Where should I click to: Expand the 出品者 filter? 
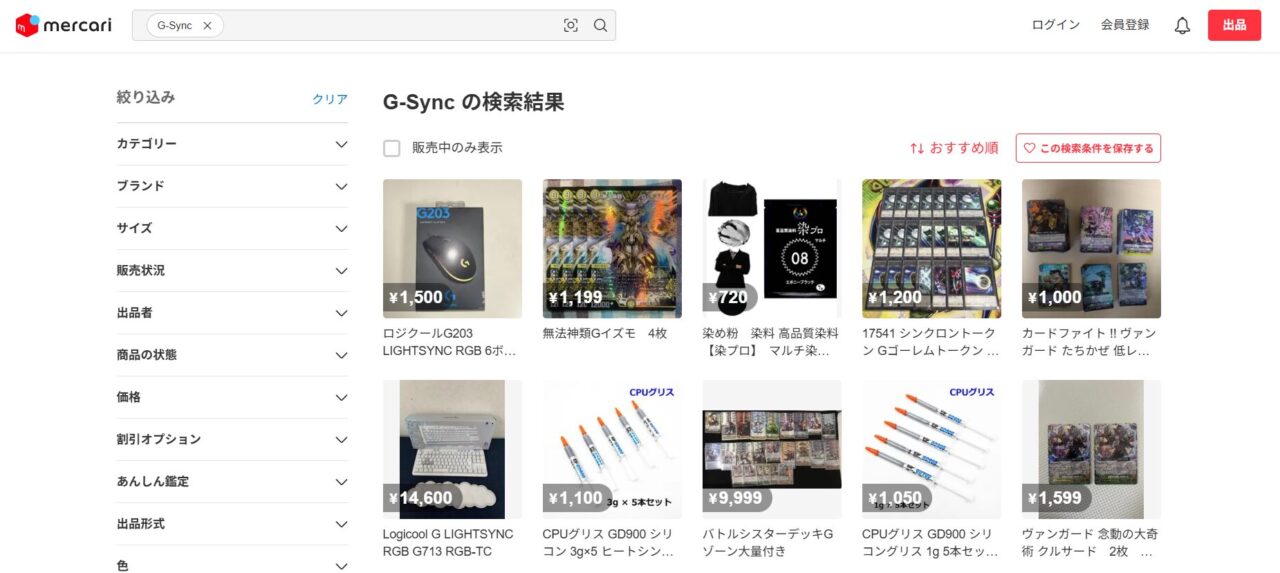(232, 313)
